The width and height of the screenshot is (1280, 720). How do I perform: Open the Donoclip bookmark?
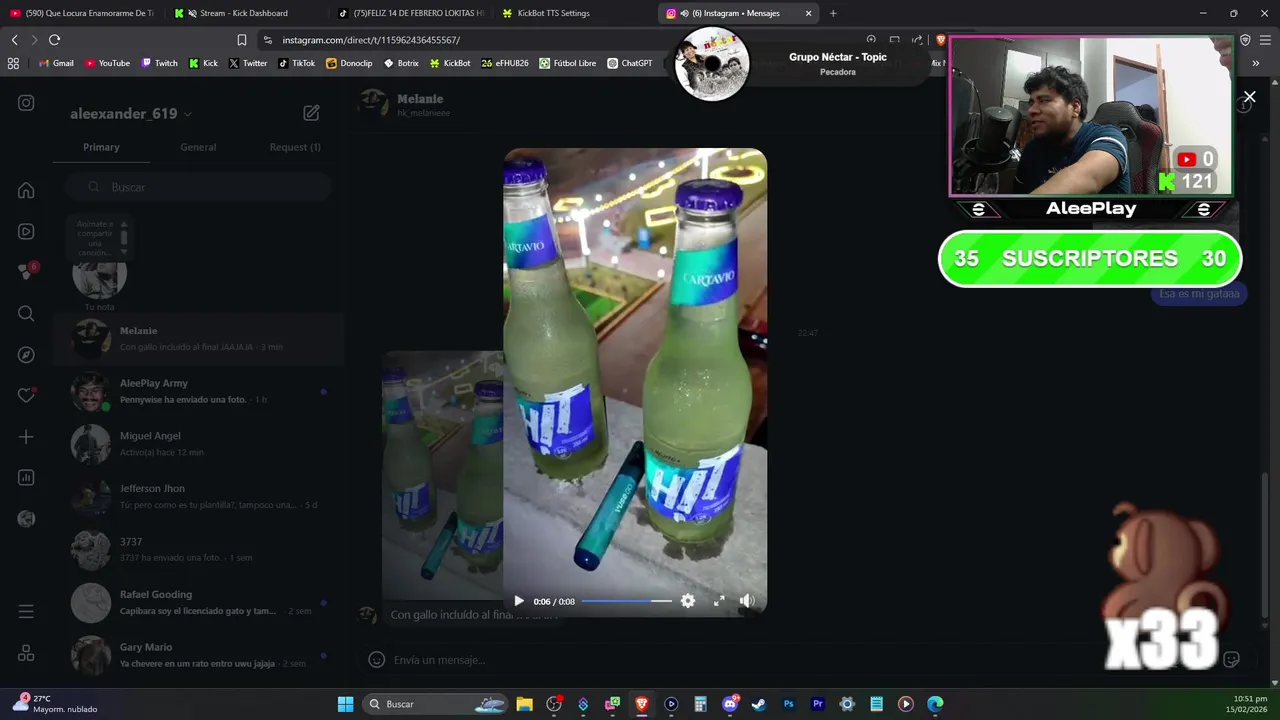pos(349,63)
